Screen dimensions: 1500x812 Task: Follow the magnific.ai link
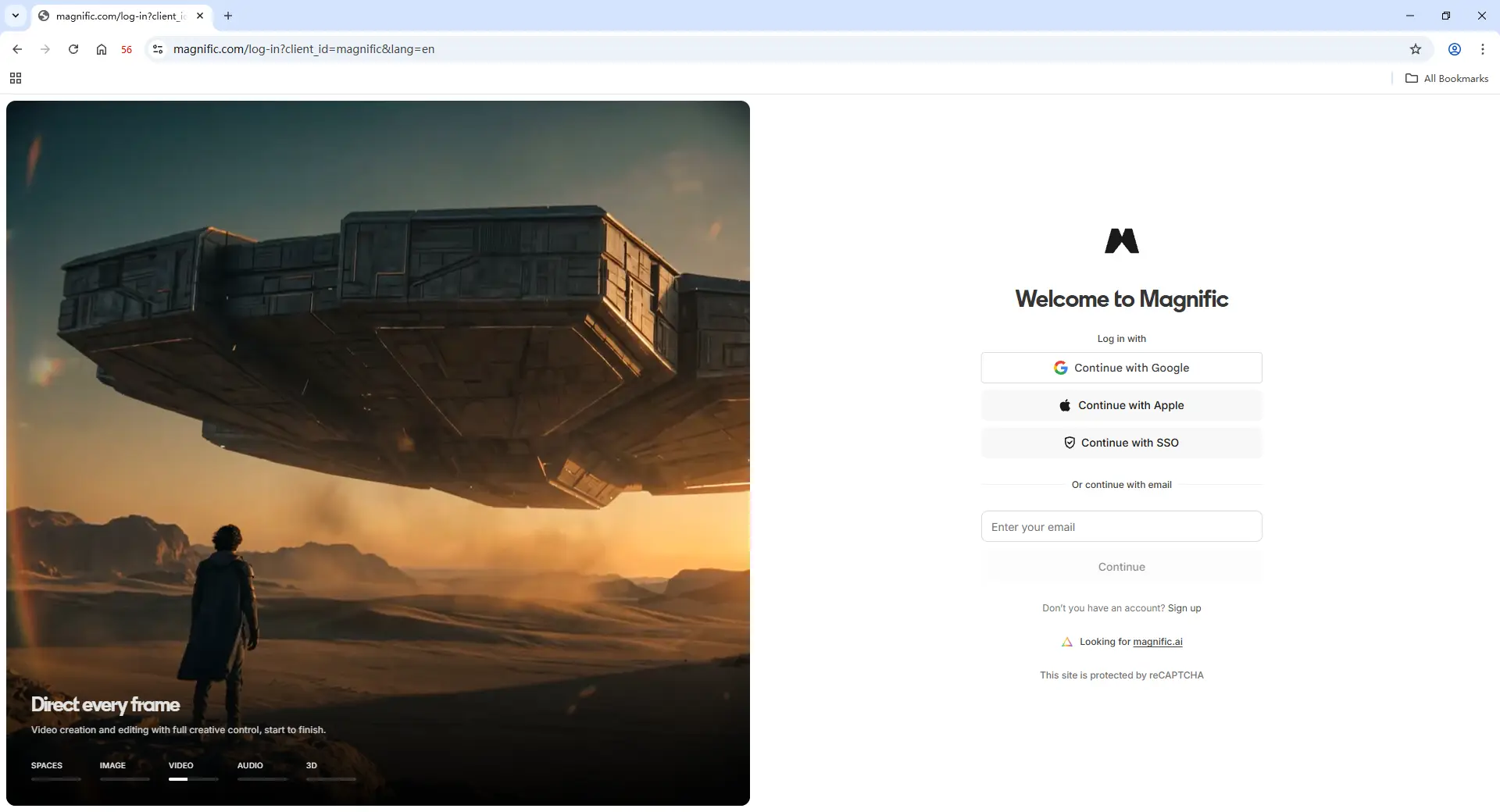pos(1158,642)
